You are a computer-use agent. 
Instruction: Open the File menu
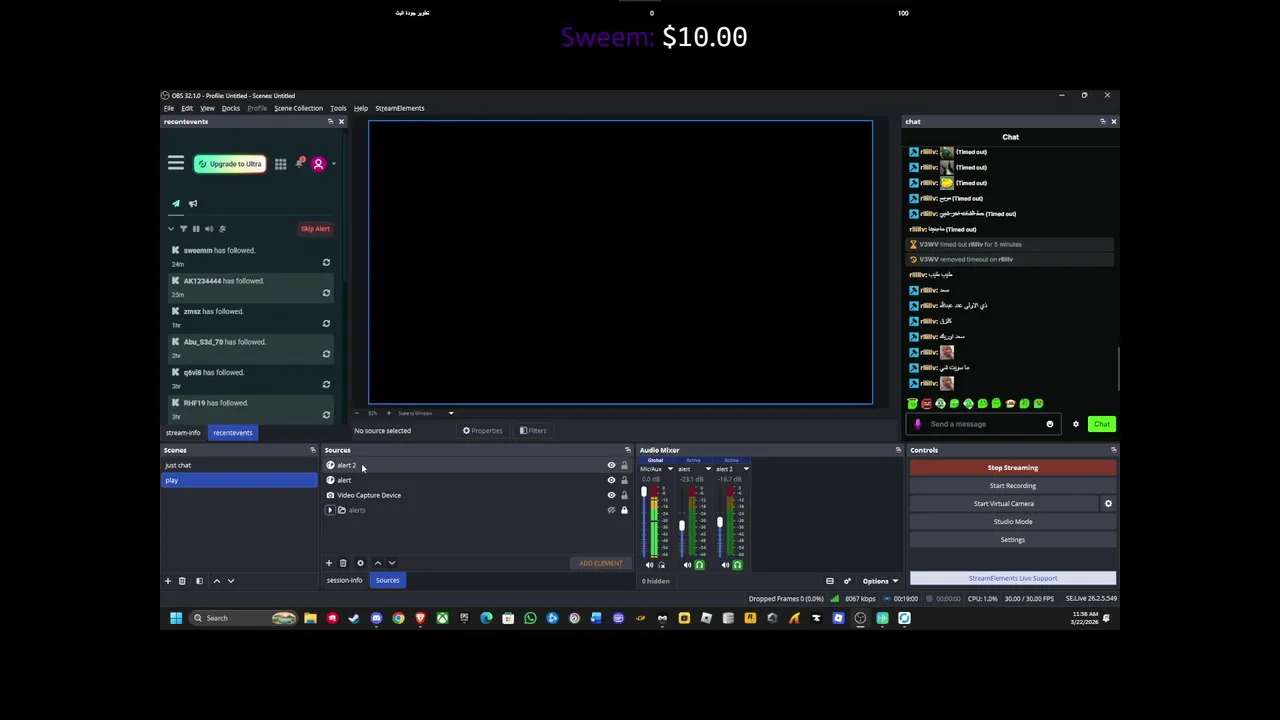pyautogui.click(x=169, y=108)
